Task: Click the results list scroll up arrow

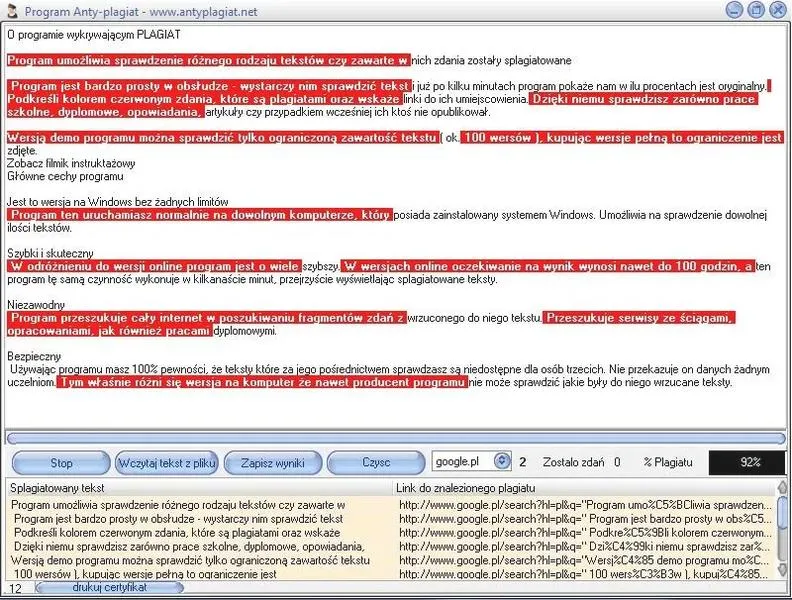Action: coord(782,487)
